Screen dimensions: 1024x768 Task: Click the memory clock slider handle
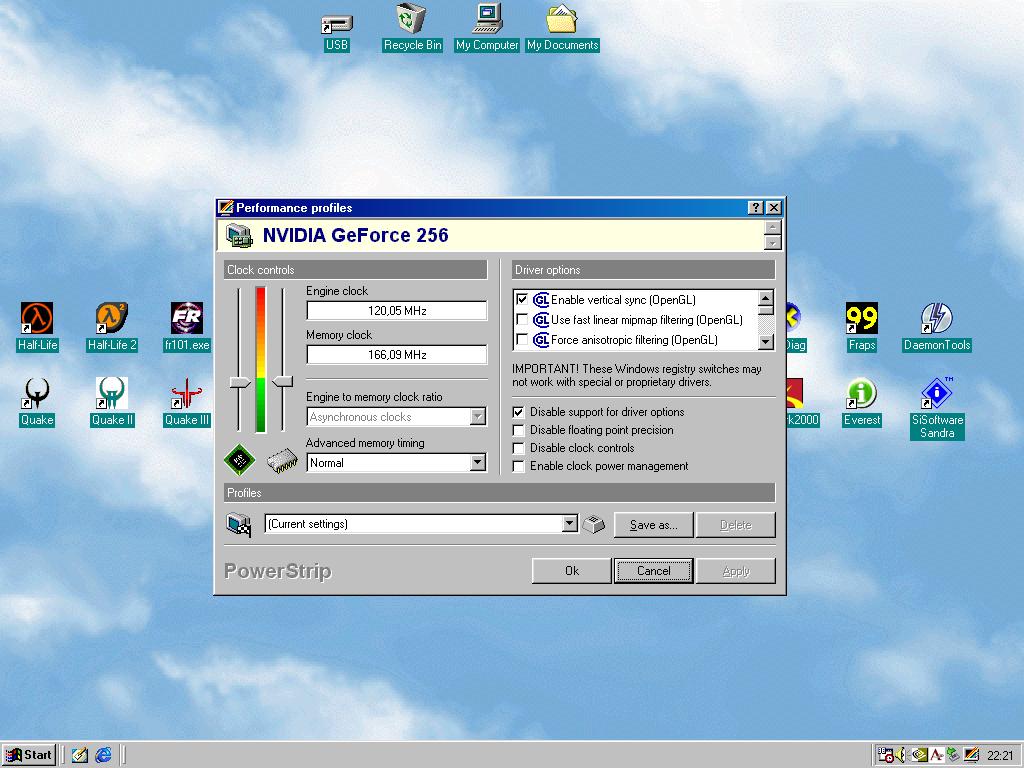point(283,381)
